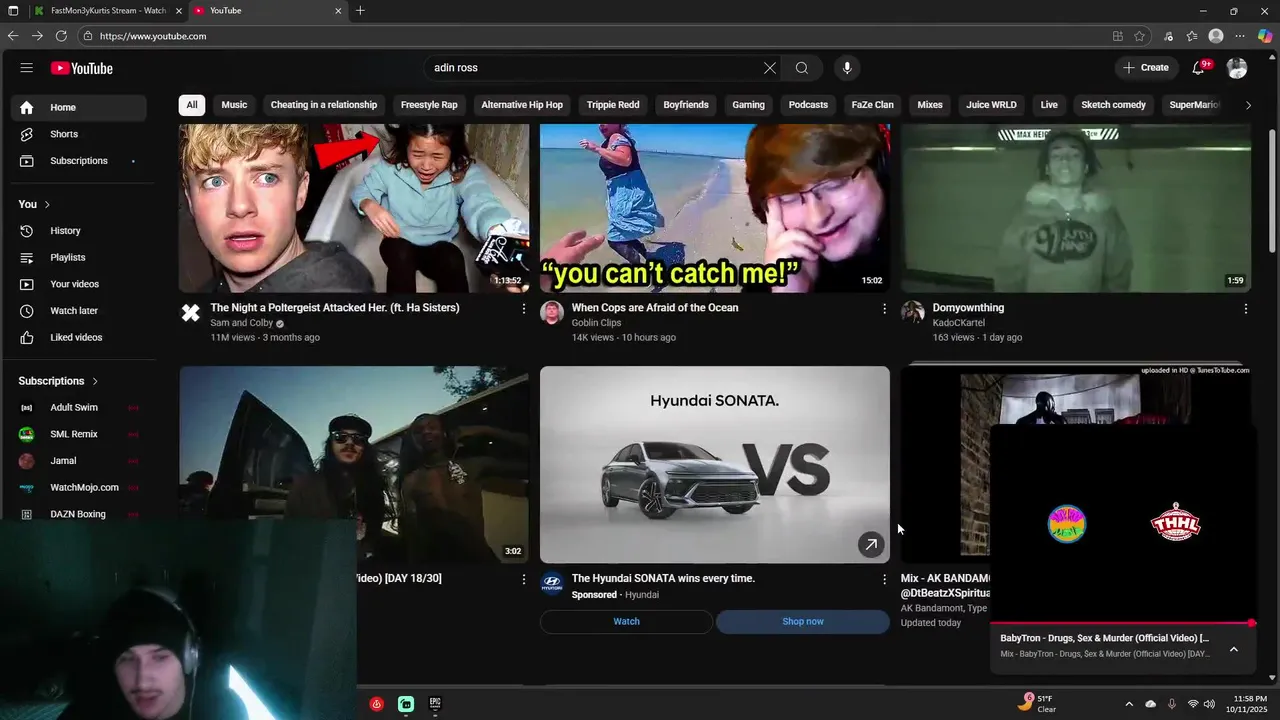The width and height of the screenshot is (1280, 720).
Task: Open Hyundai advertiser logo
Action: (x=552, y=583)
